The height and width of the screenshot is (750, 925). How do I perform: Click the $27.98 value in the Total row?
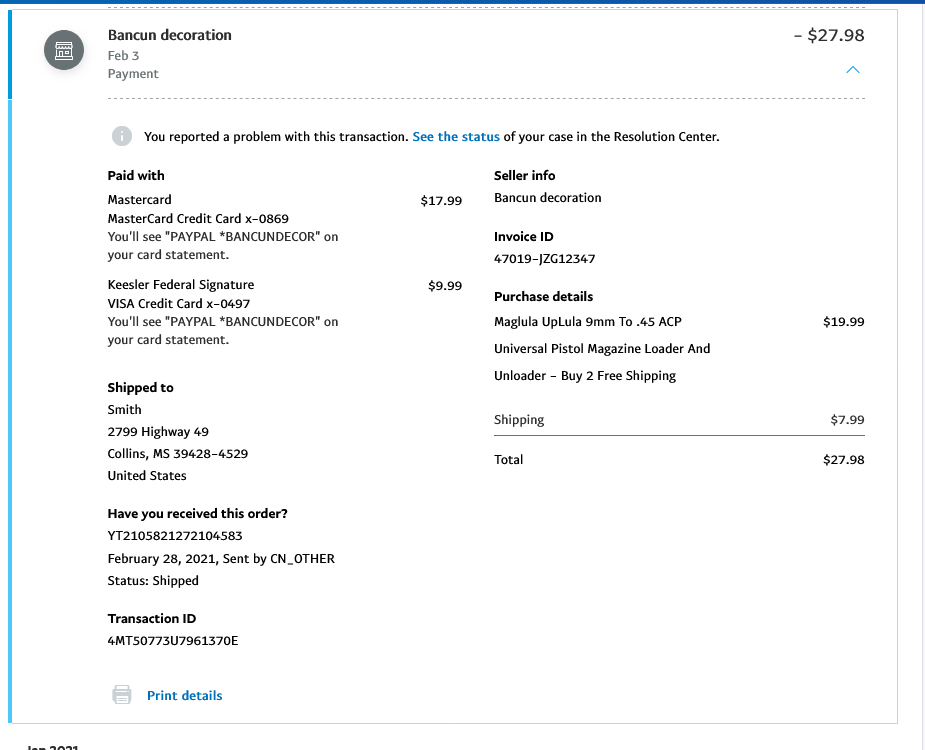tap(843, 460)
